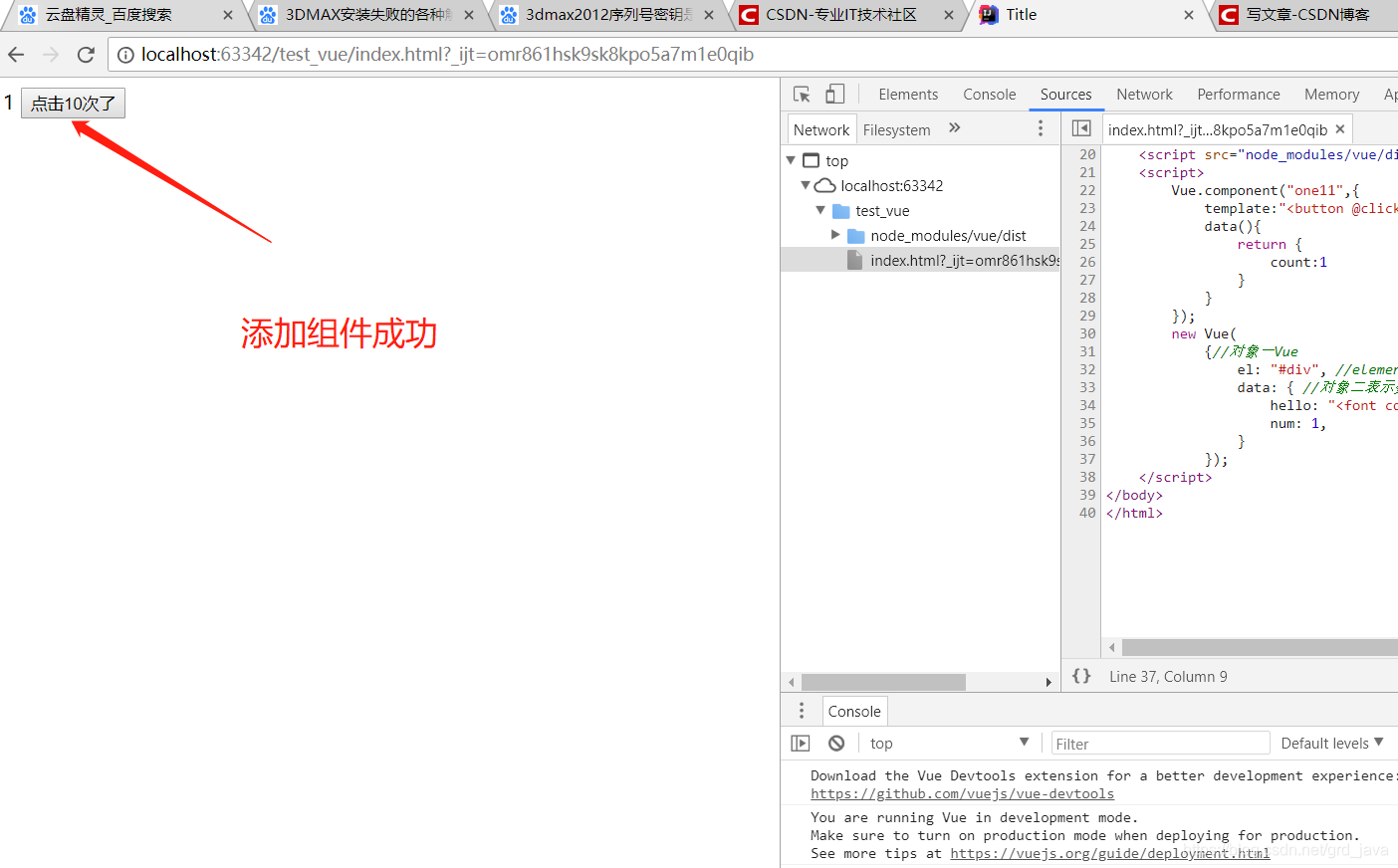Open the Performance panel tab
The width and height of the screenshot is (1398, 868).
[x=1239, y=95]
